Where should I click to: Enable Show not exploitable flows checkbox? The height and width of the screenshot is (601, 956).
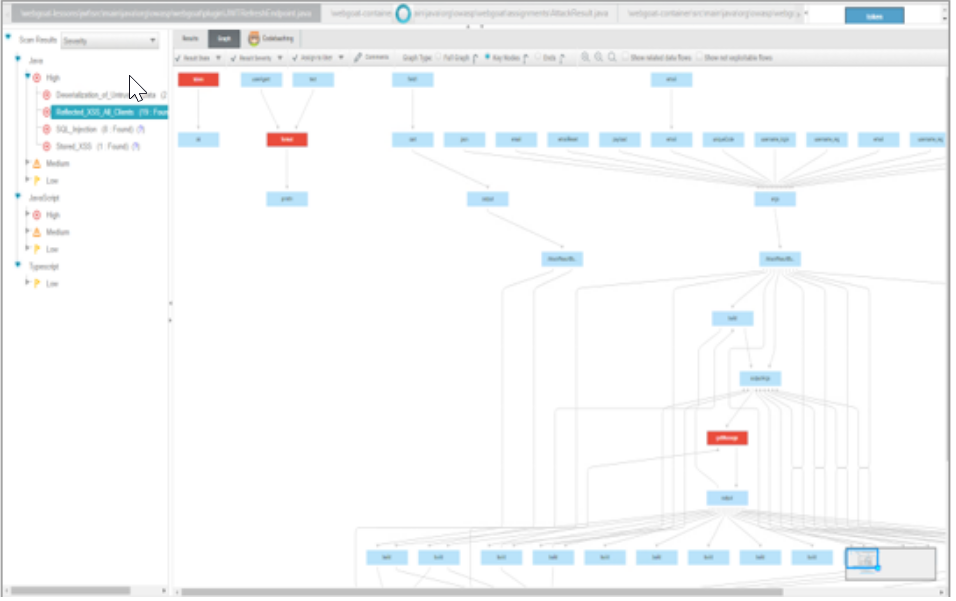click(699, 58)
